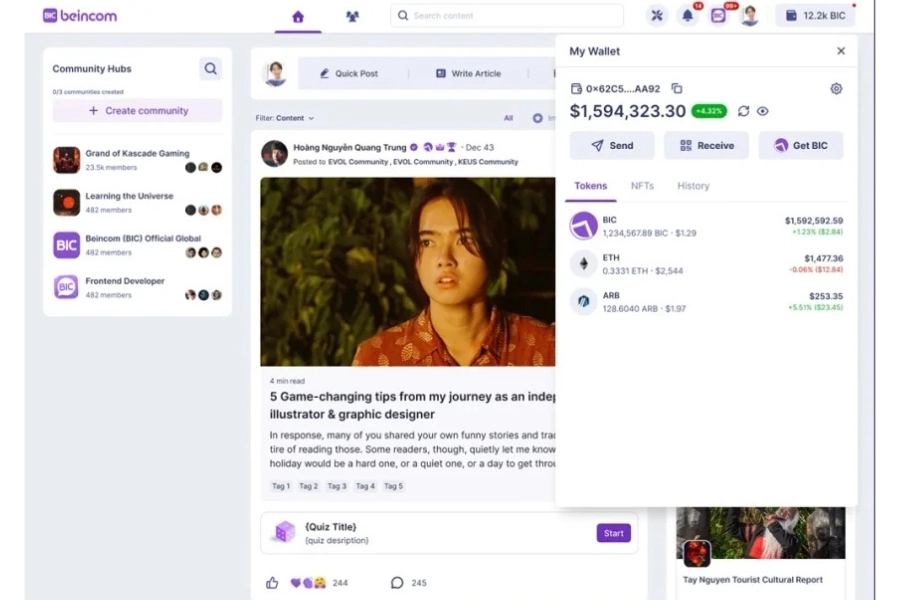Click the Send button
Viewport: 900px width, 600px height.
[x=612, y=146]
